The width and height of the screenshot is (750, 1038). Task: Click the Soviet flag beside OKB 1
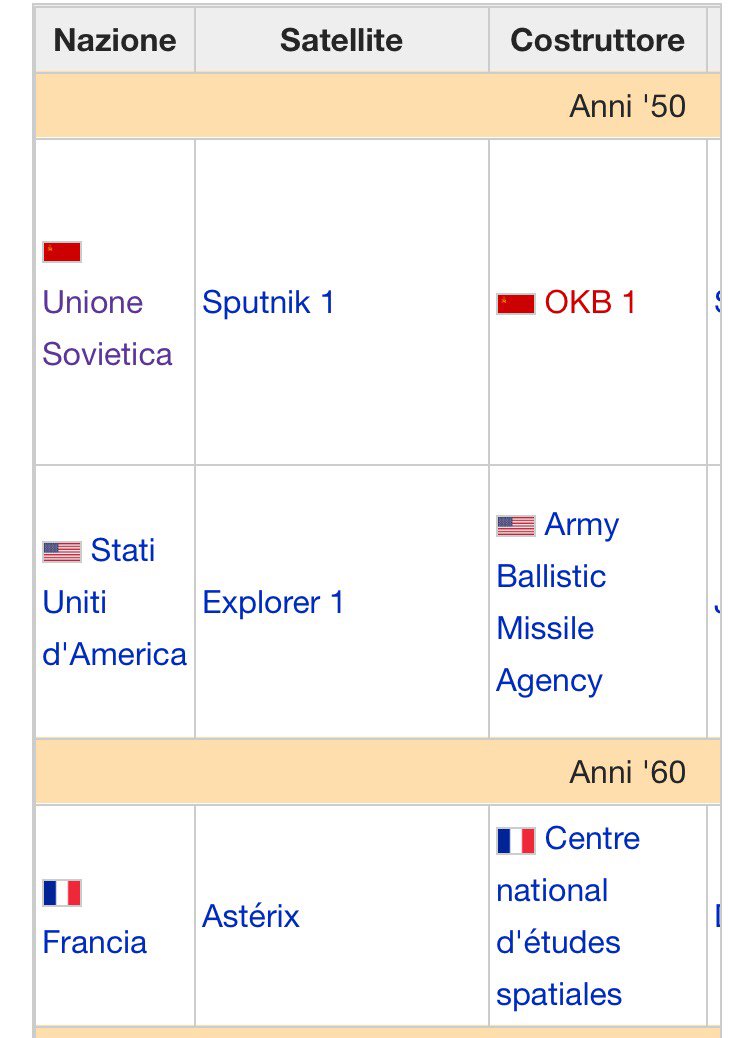tap(516, 303)
